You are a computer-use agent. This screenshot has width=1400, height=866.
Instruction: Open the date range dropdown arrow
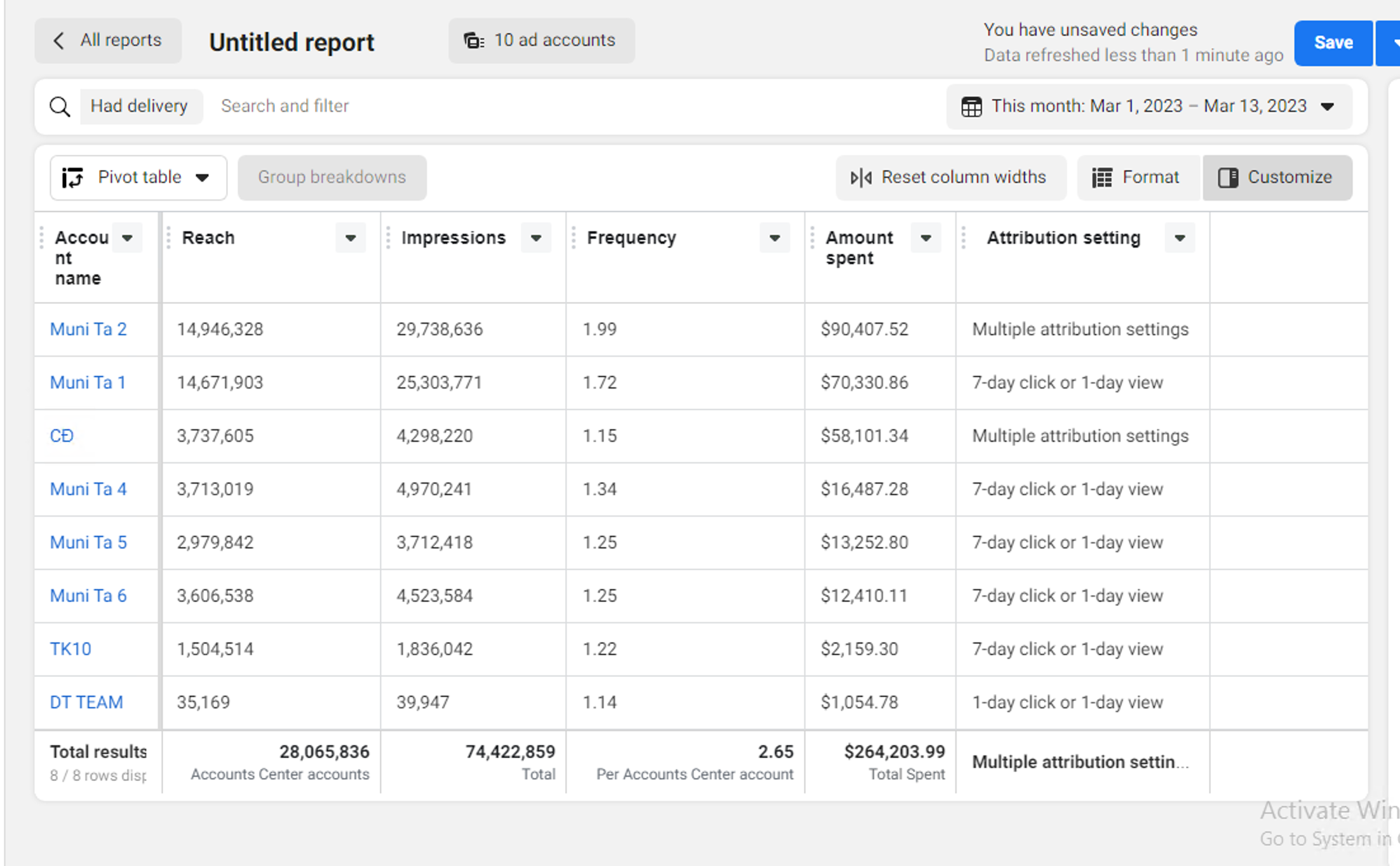point(1328,106)
